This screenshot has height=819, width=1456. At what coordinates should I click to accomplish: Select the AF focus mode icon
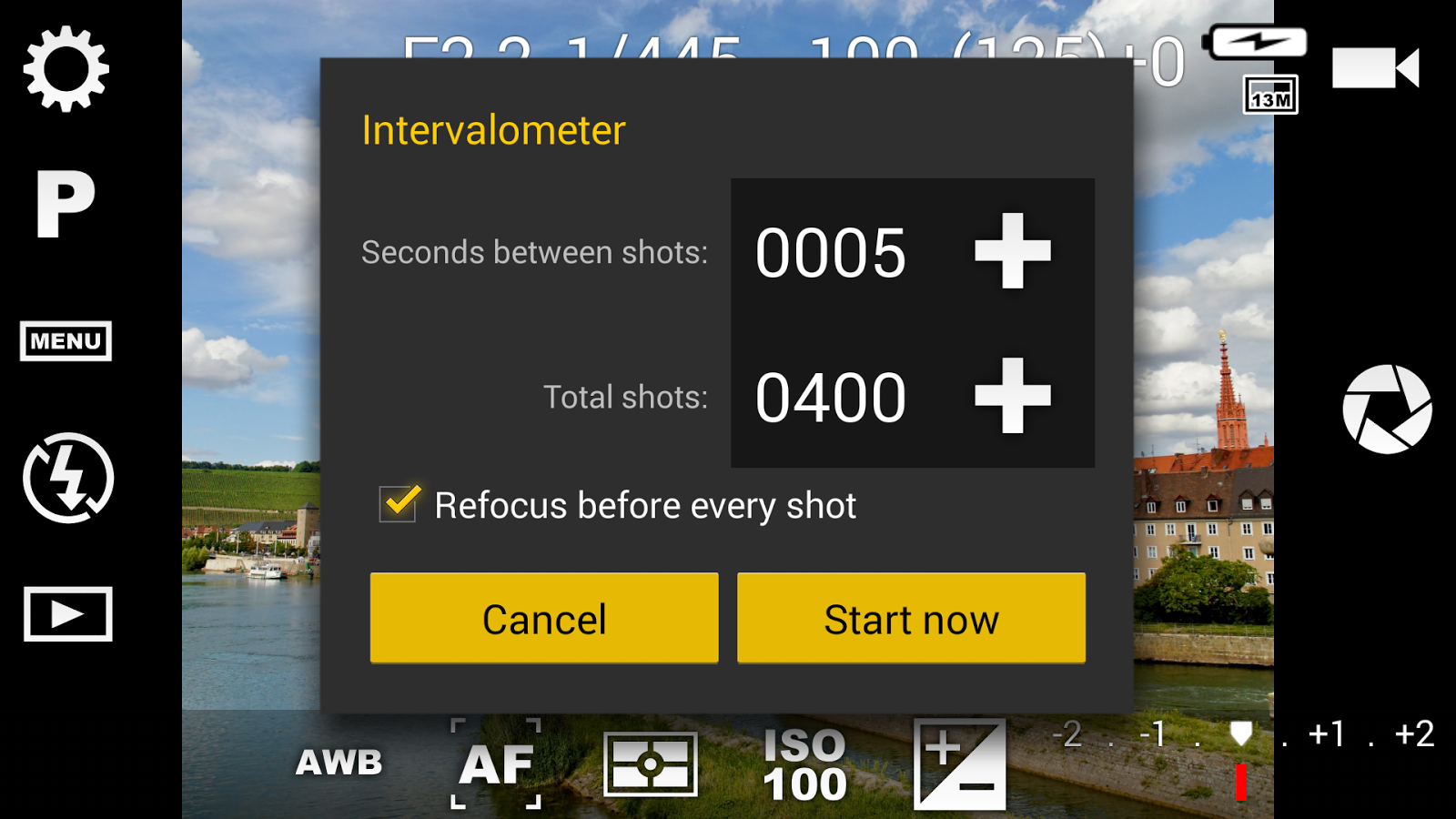click(496, 763)
